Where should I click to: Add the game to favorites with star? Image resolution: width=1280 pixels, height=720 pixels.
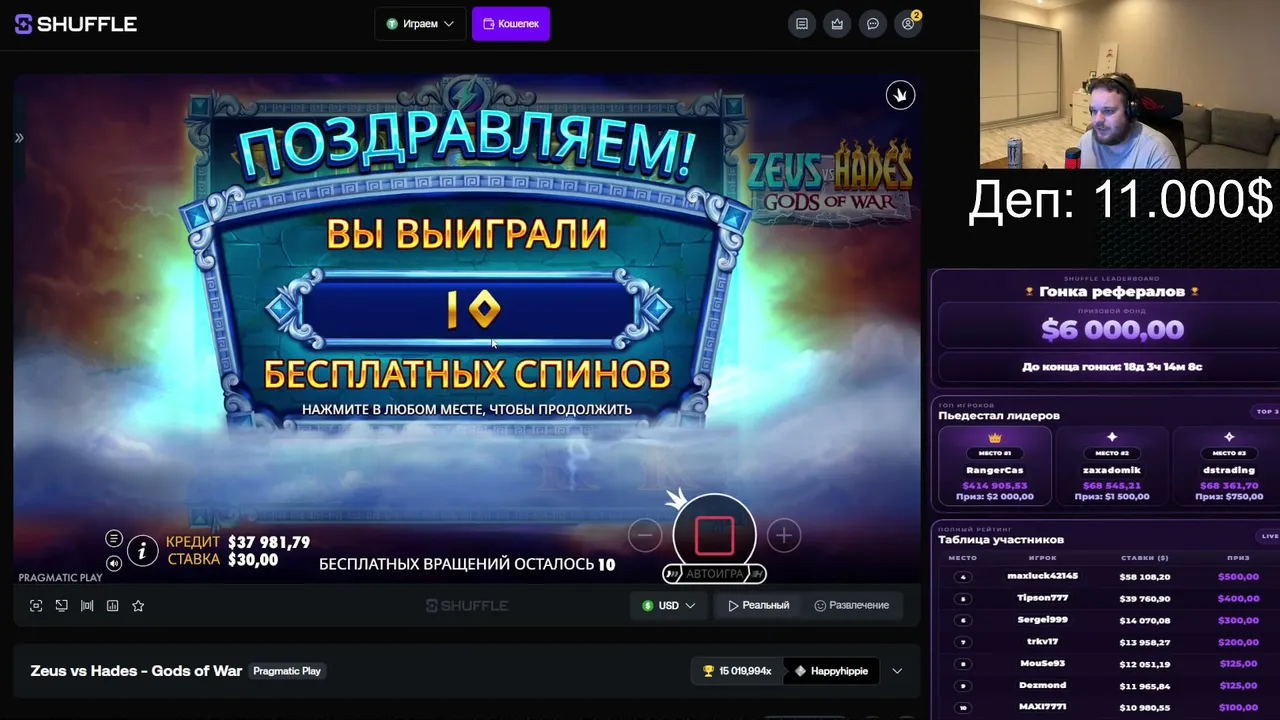pos(138,605)
